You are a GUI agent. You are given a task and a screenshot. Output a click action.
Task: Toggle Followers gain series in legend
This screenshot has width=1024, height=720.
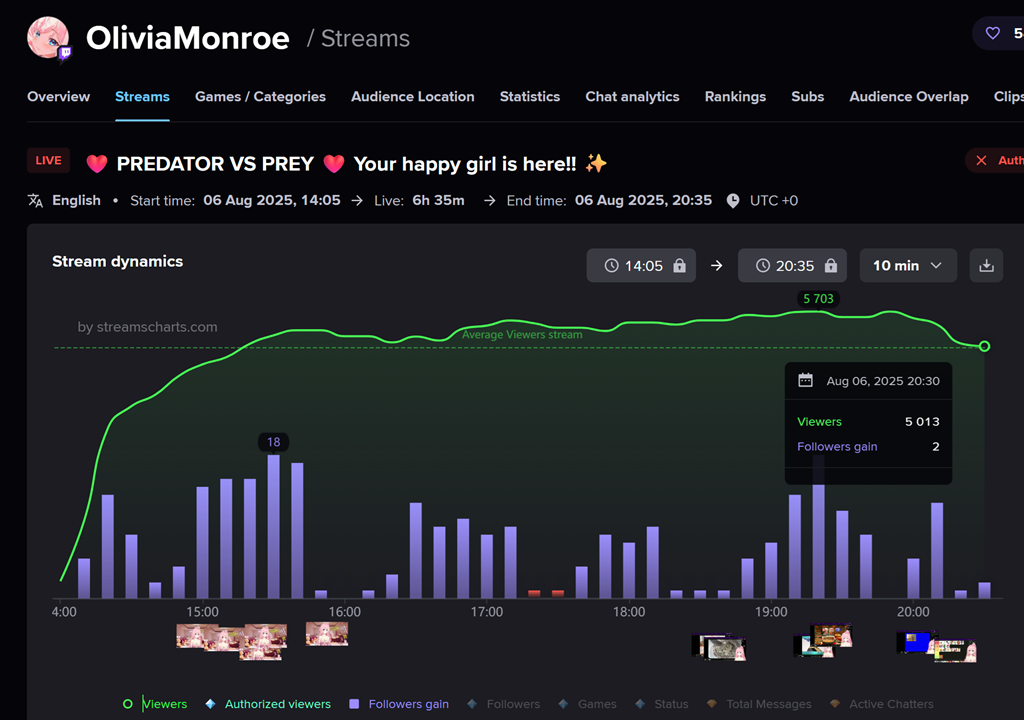click(x=399, y=704)
